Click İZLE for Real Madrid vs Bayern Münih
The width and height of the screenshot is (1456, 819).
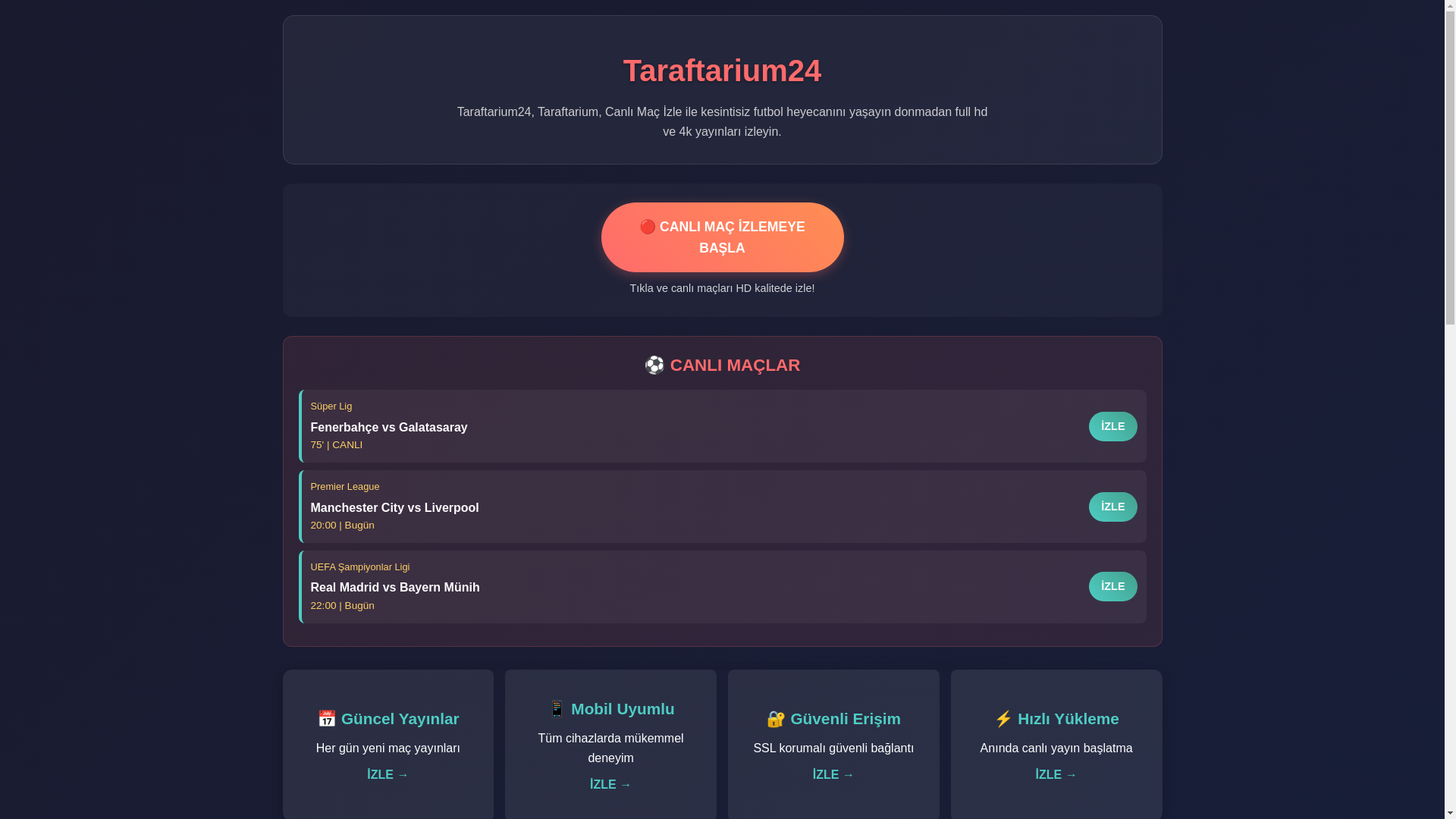click(1112, 586)
